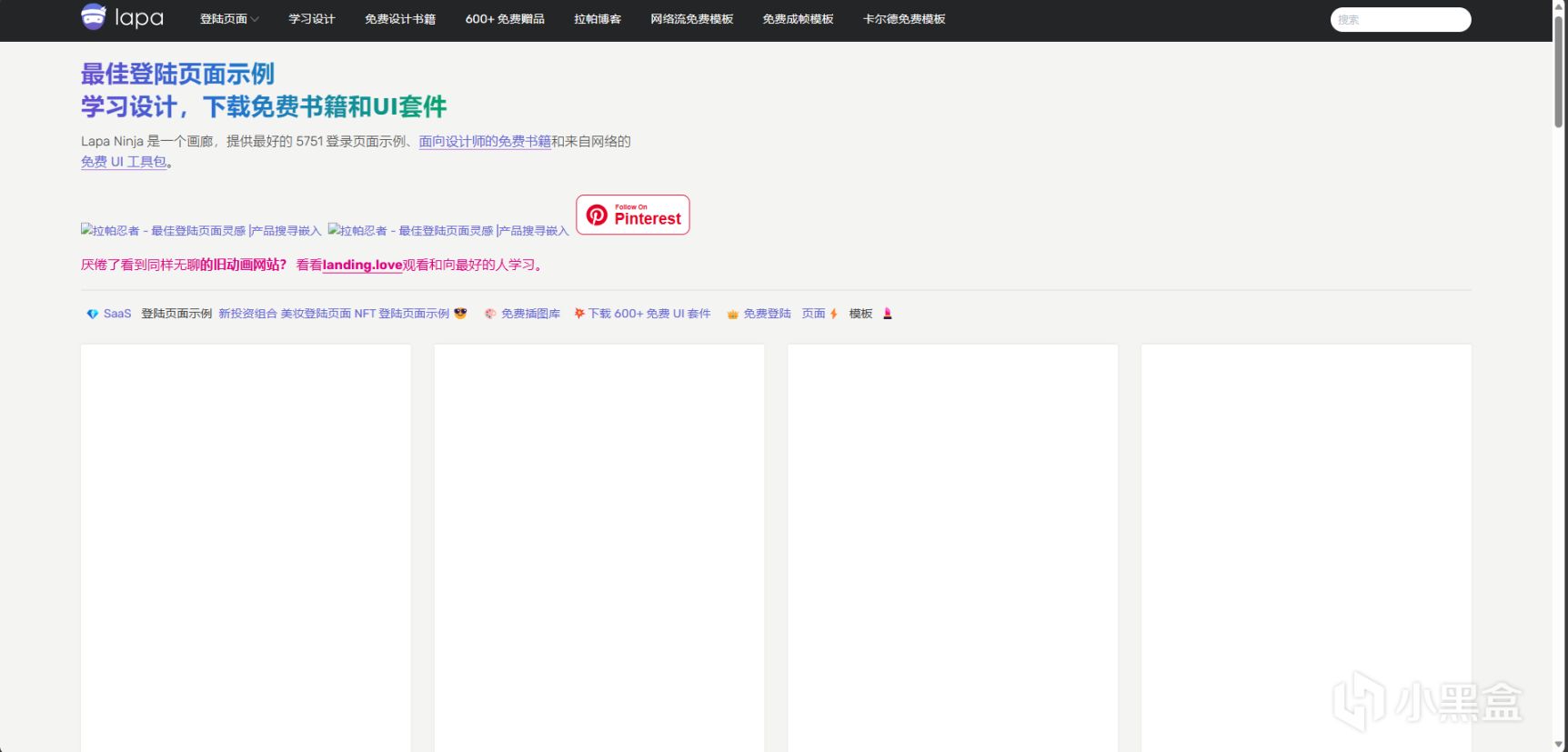Follow the 面向设计师的免费书籍 link
The image size is (1568, 752).
tap(485, 141)
